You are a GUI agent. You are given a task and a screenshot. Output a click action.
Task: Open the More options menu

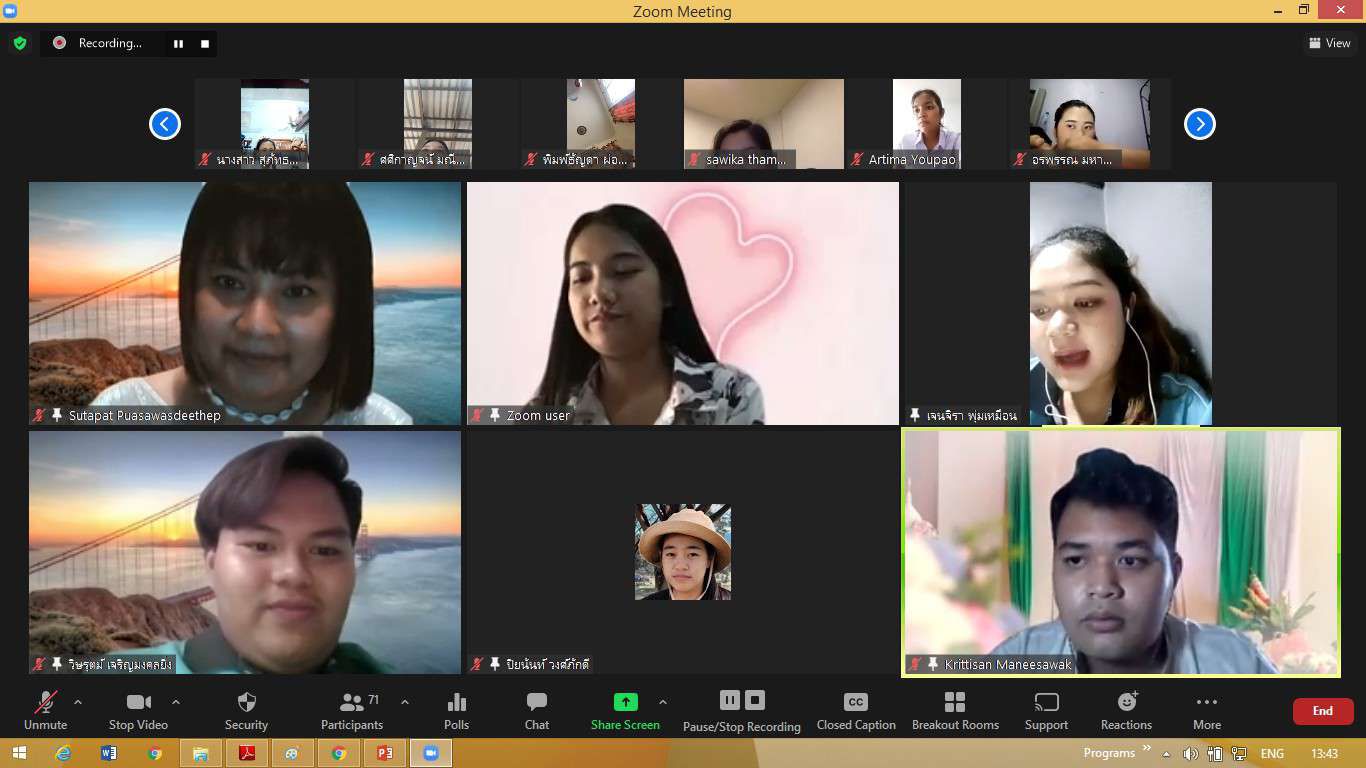pos(1206,710)
